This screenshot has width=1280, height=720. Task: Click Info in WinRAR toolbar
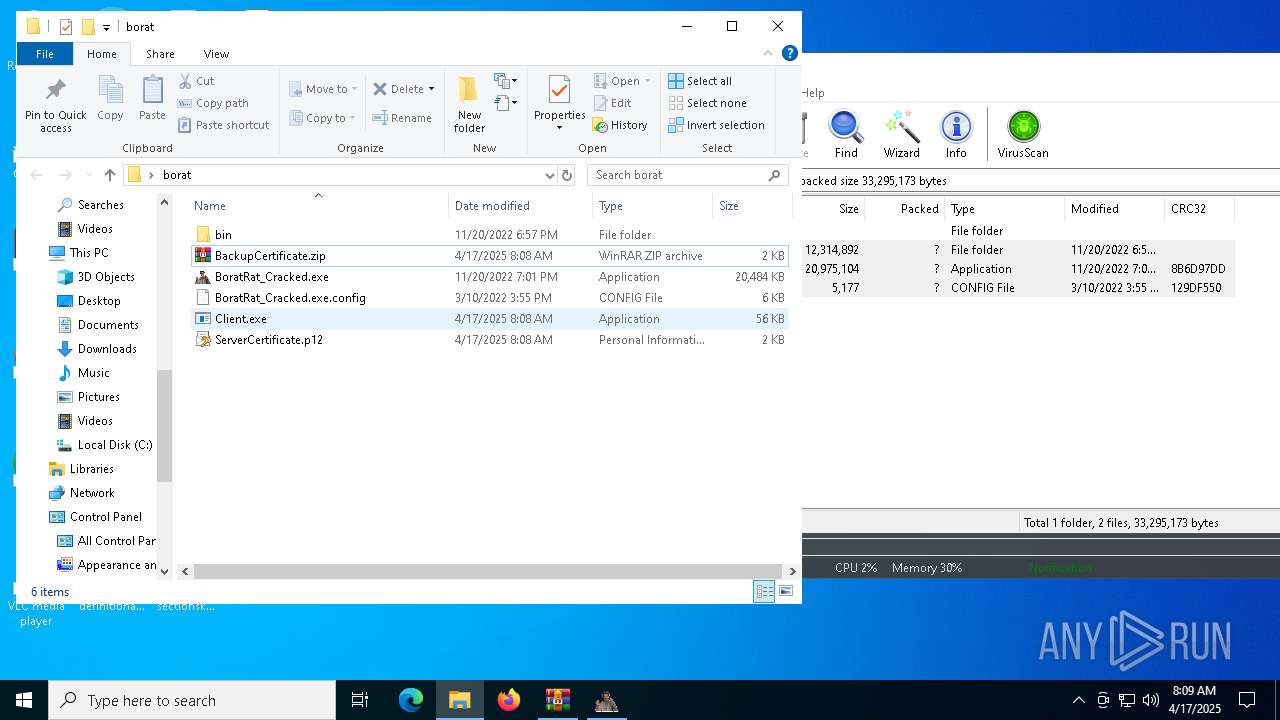[956, 135]
